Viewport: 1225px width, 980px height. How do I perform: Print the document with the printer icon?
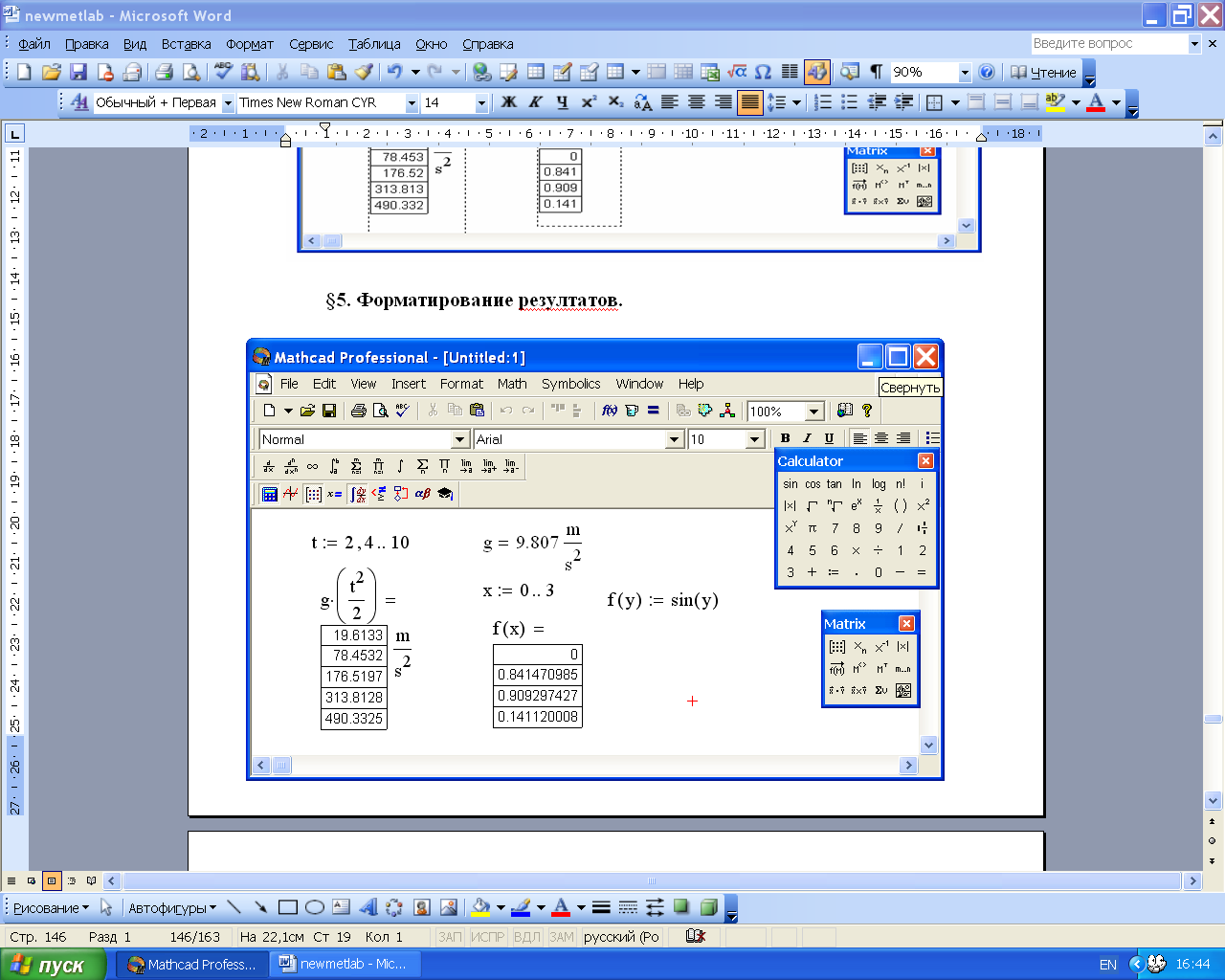164,73
